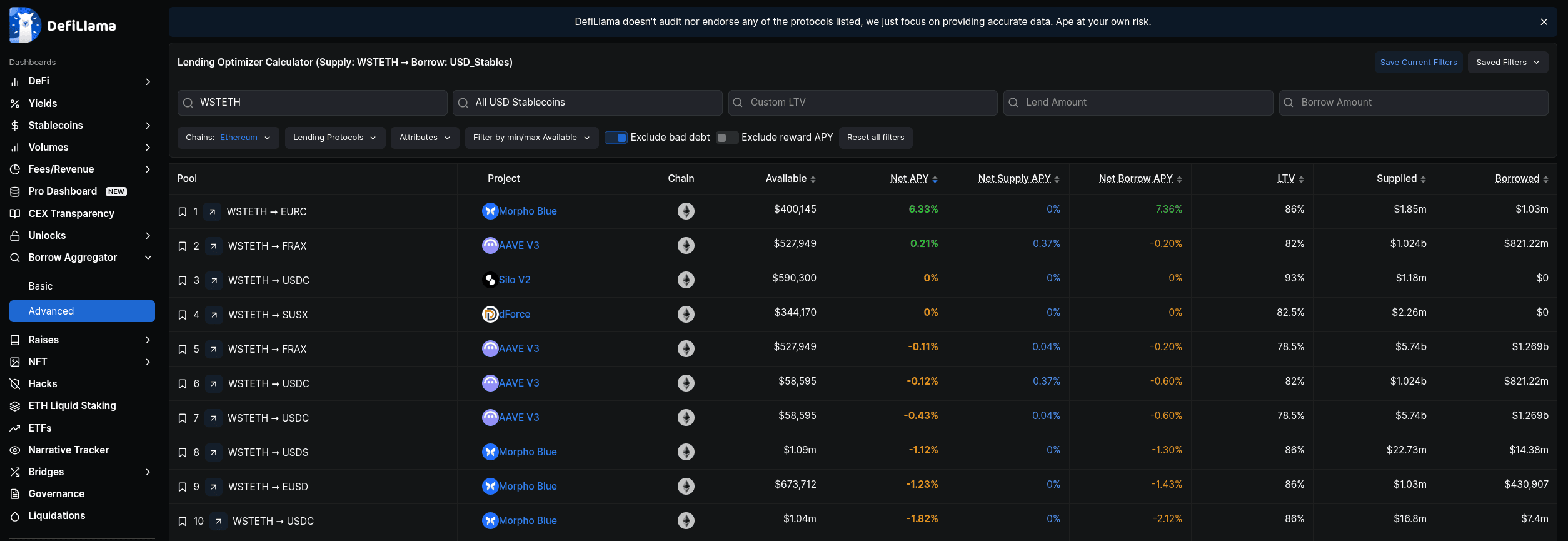Sort table by Available column

pos(790,179)
